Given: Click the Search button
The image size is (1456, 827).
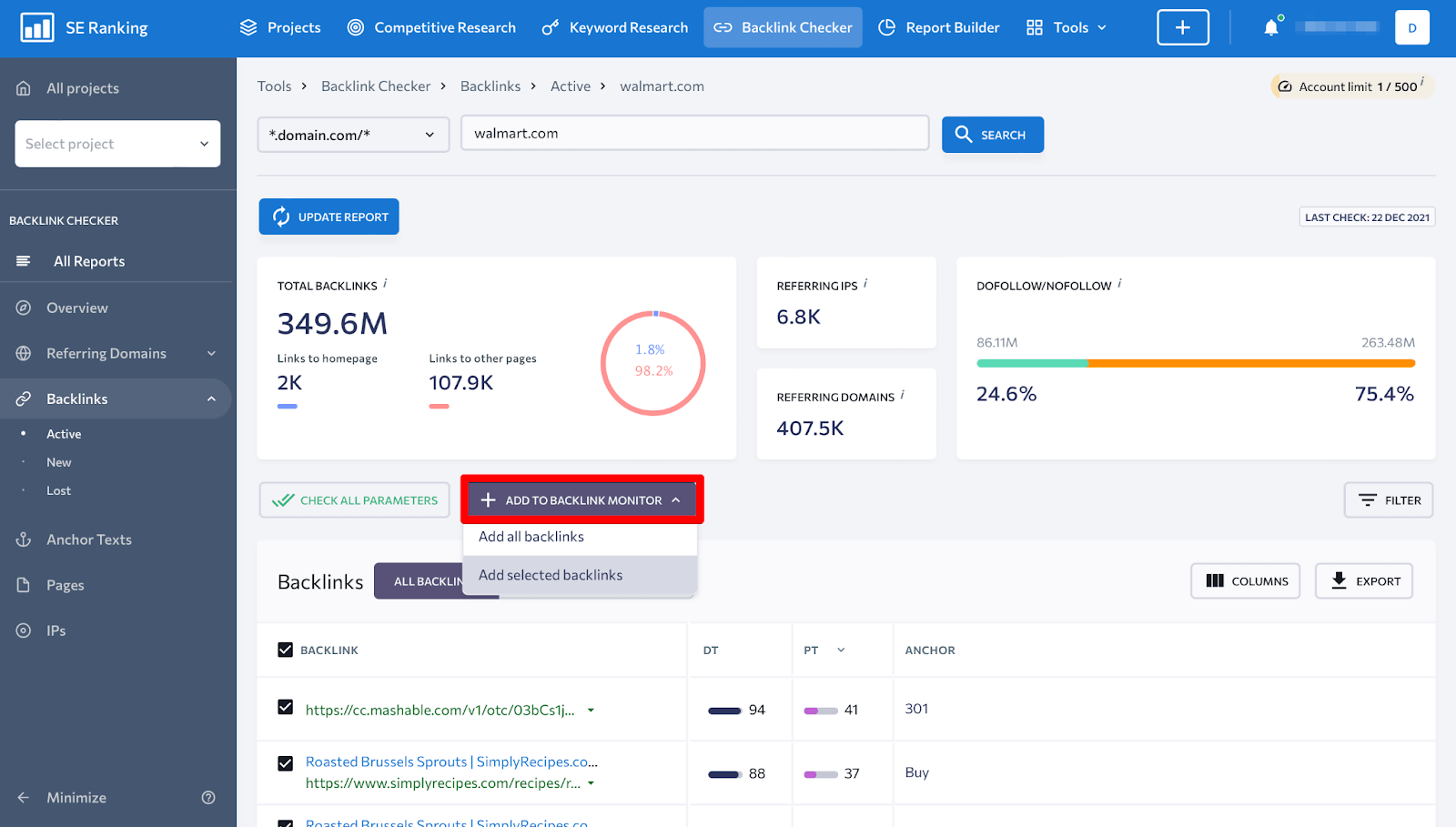Looking at the screenshot, I should tap(993, 135).
